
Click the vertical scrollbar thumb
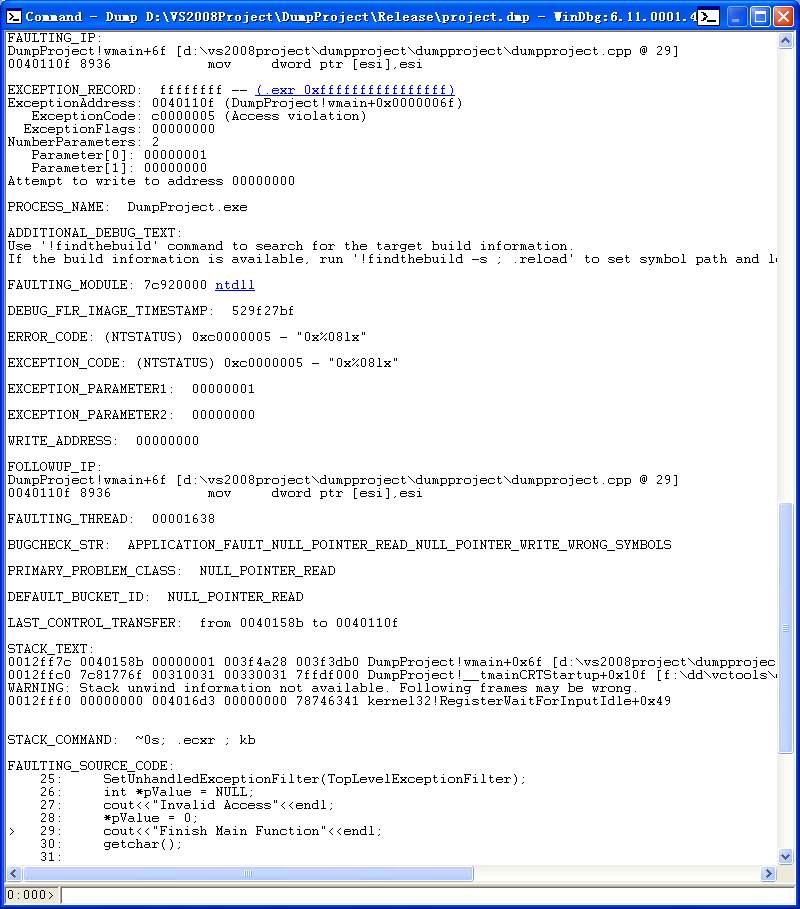(786, 628)
